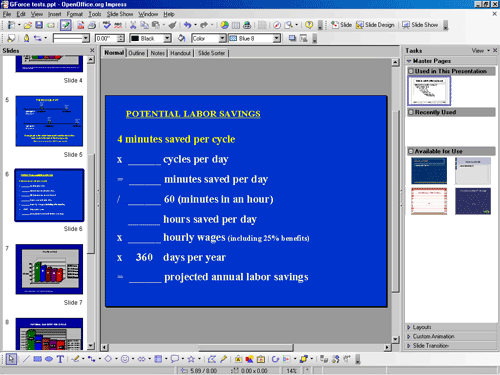Click the Slide Show toolbar button
Viewport: 500px width, 375px height.
pyautogui.click(x=420, y=25)
